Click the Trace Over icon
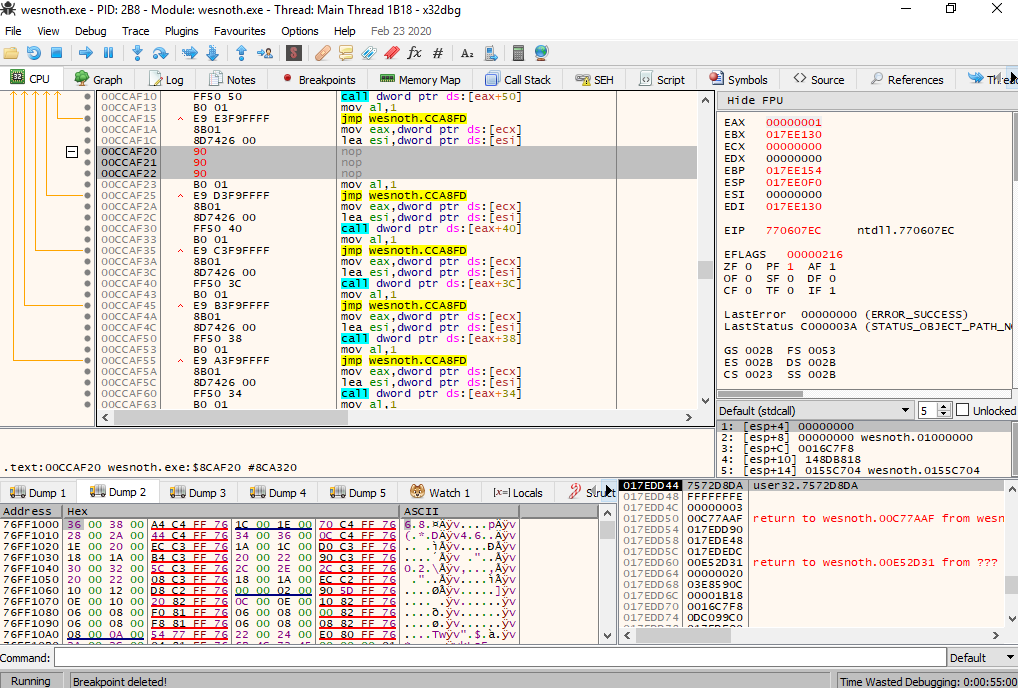This screenshot has width=1018, height=688. (212, 53)
